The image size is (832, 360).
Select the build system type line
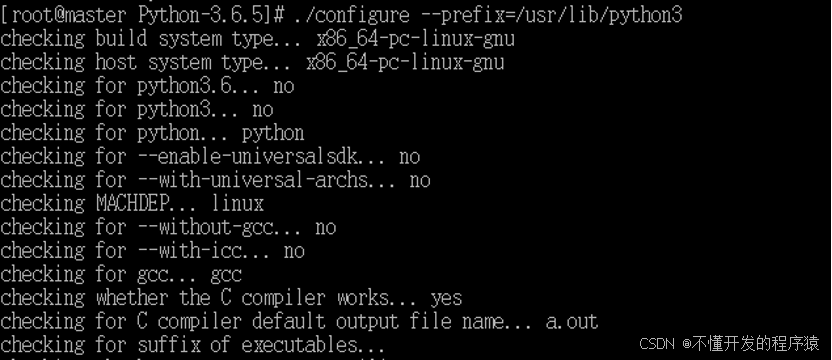257,39
